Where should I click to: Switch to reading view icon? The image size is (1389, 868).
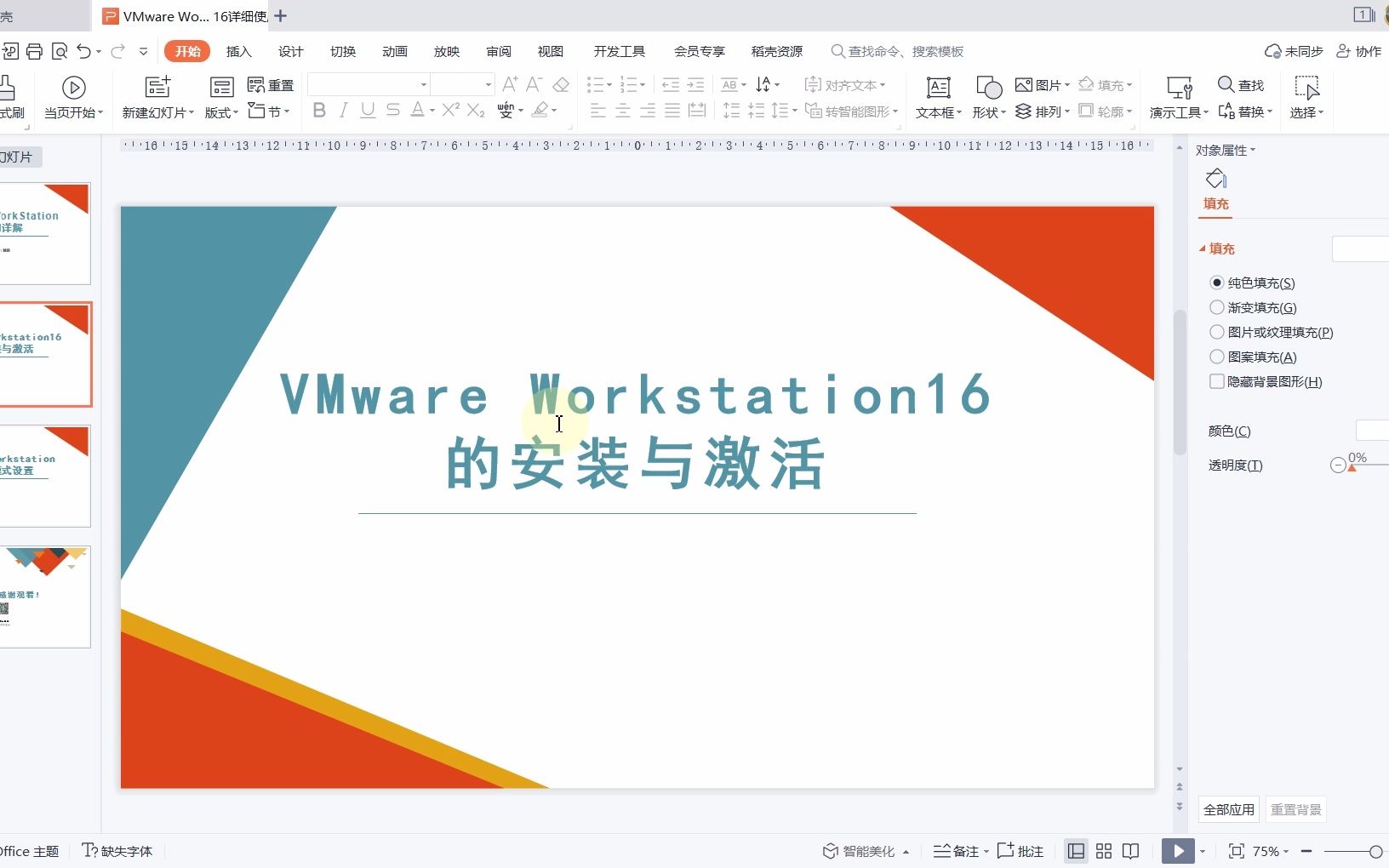tap(1130, 851)
